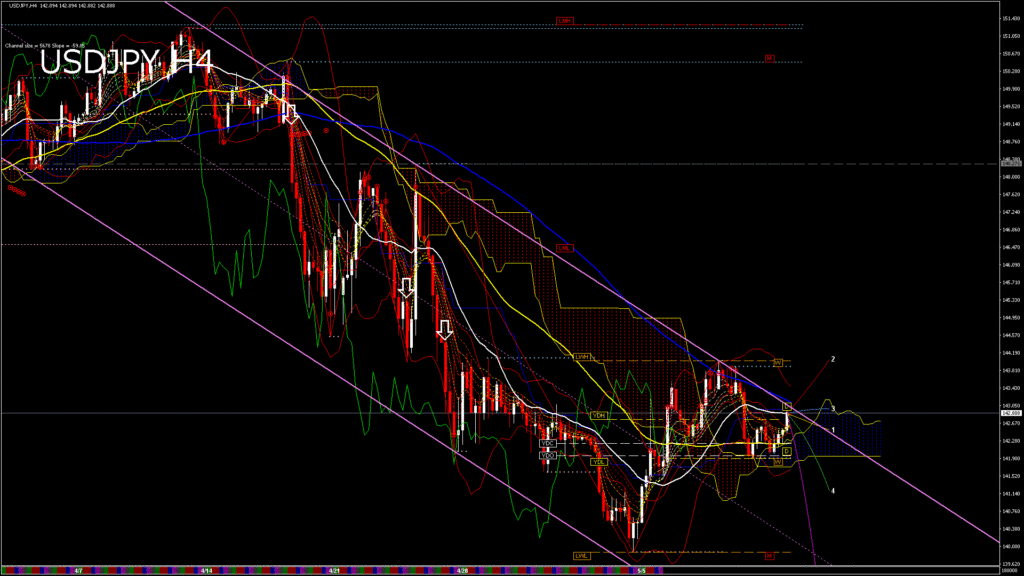Select the red LMH marker at top
Screen dimensions: 1024x576
pyautogui.click(x=565, y=21)
